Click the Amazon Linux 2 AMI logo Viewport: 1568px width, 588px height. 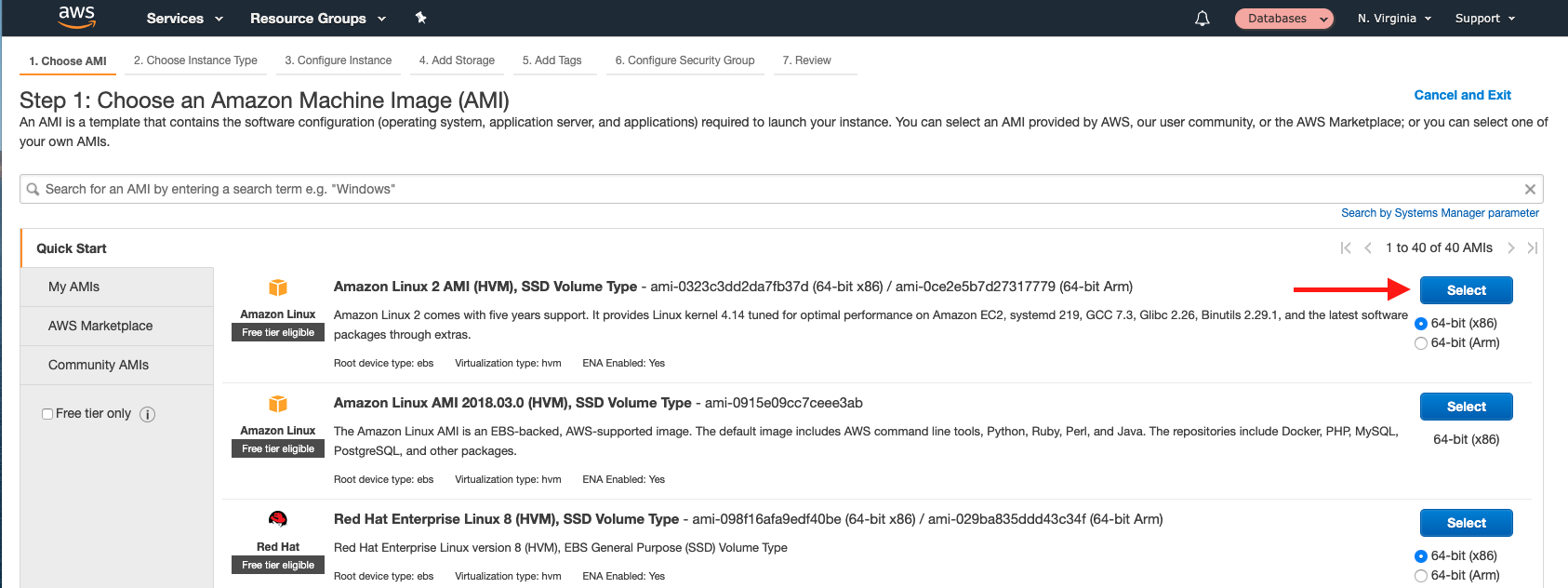pos(278,287)
